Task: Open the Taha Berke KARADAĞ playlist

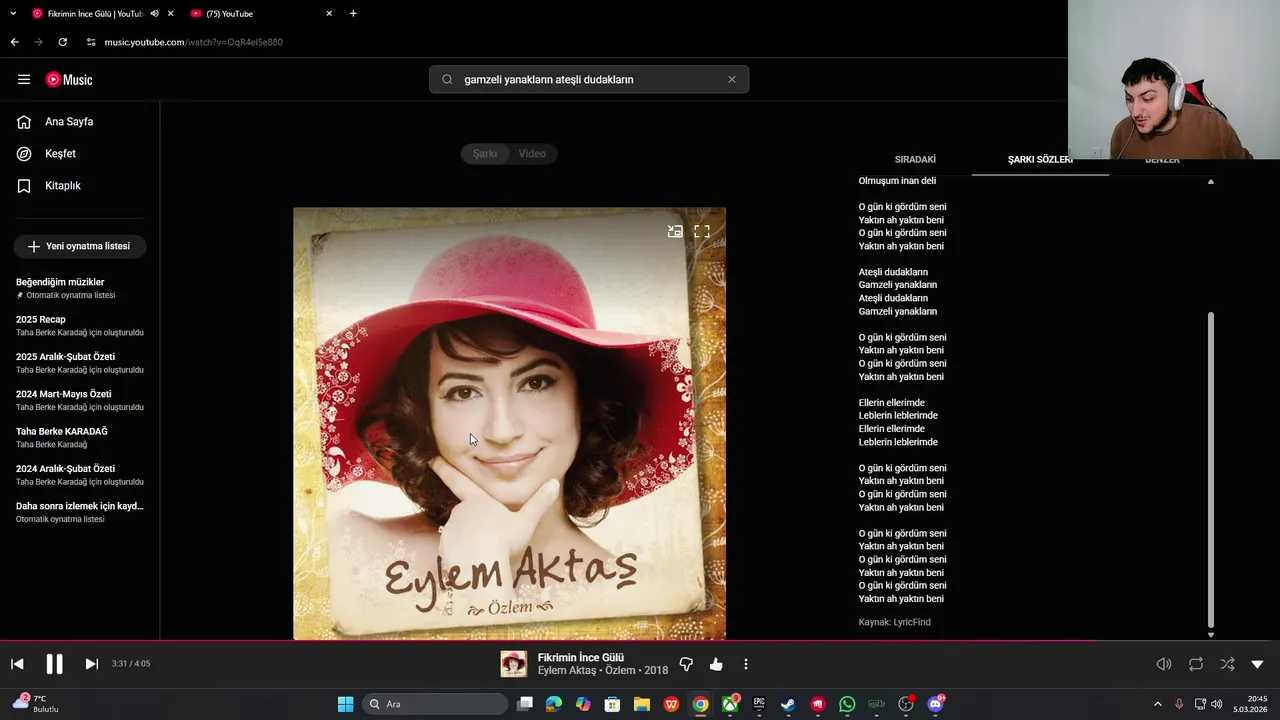Action: (80, 437)
